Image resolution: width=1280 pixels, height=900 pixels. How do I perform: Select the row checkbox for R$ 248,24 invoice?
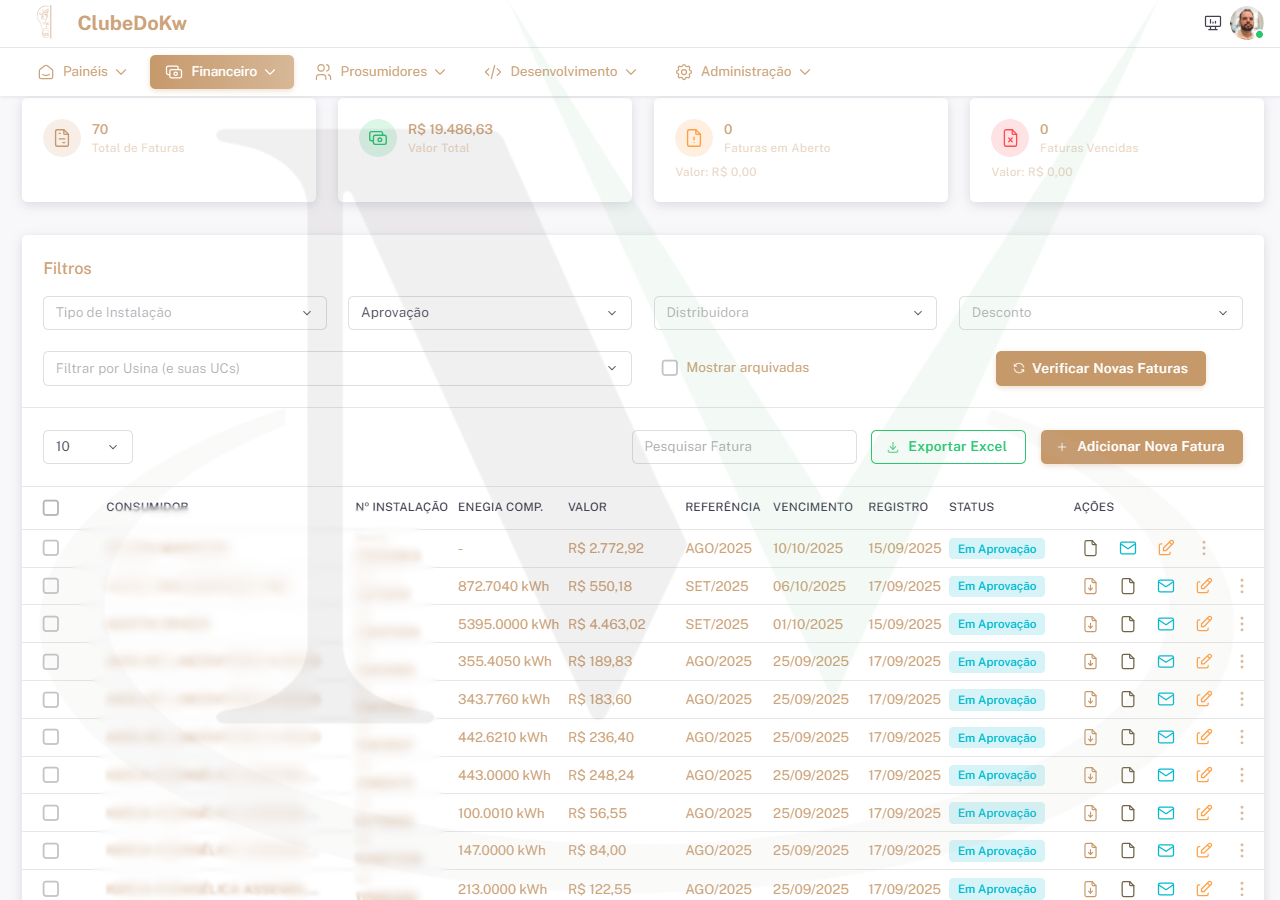coord(51,775)
